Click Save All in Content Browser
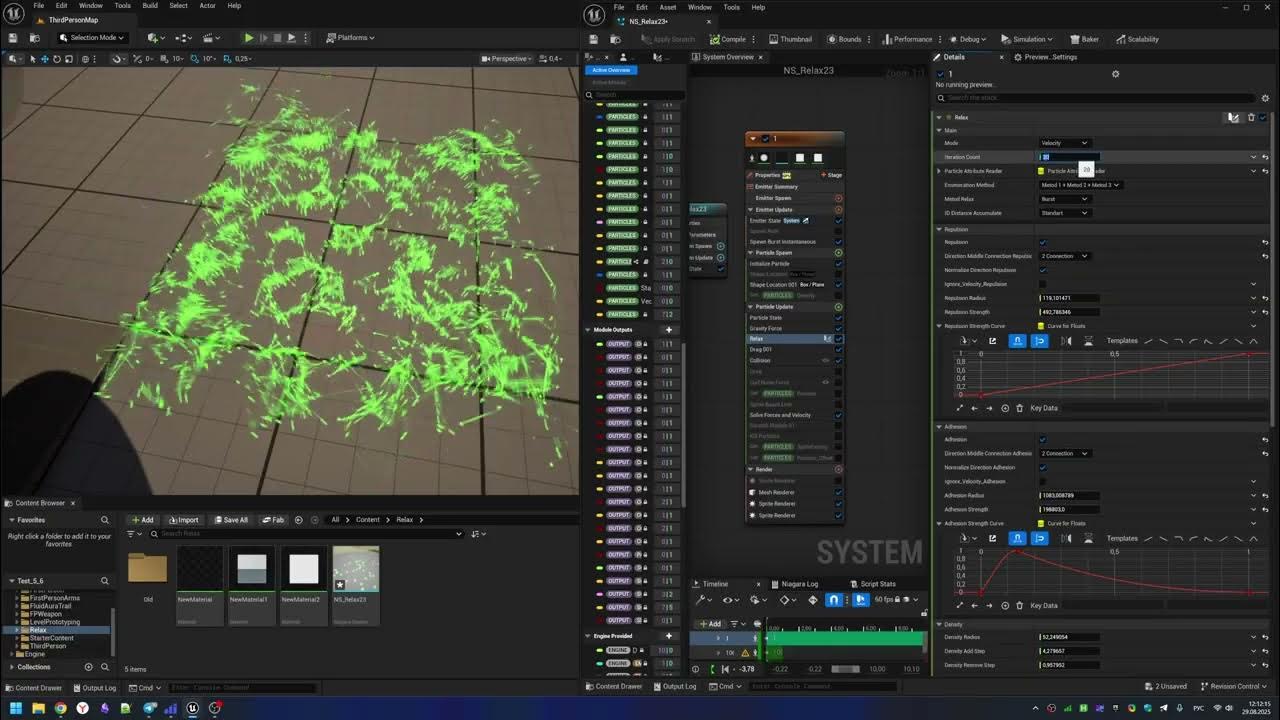The image size is (1280, 720). (x=231, y=520)
